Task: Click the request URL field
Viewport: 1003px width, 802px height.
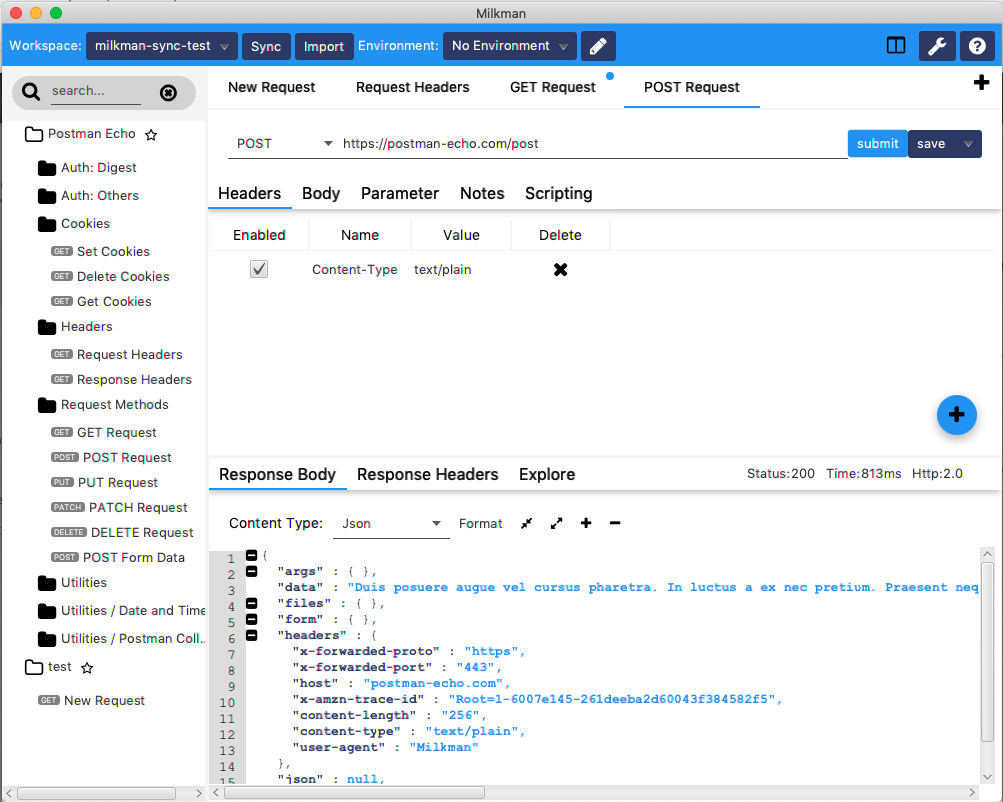Action: tap(594, 143)
